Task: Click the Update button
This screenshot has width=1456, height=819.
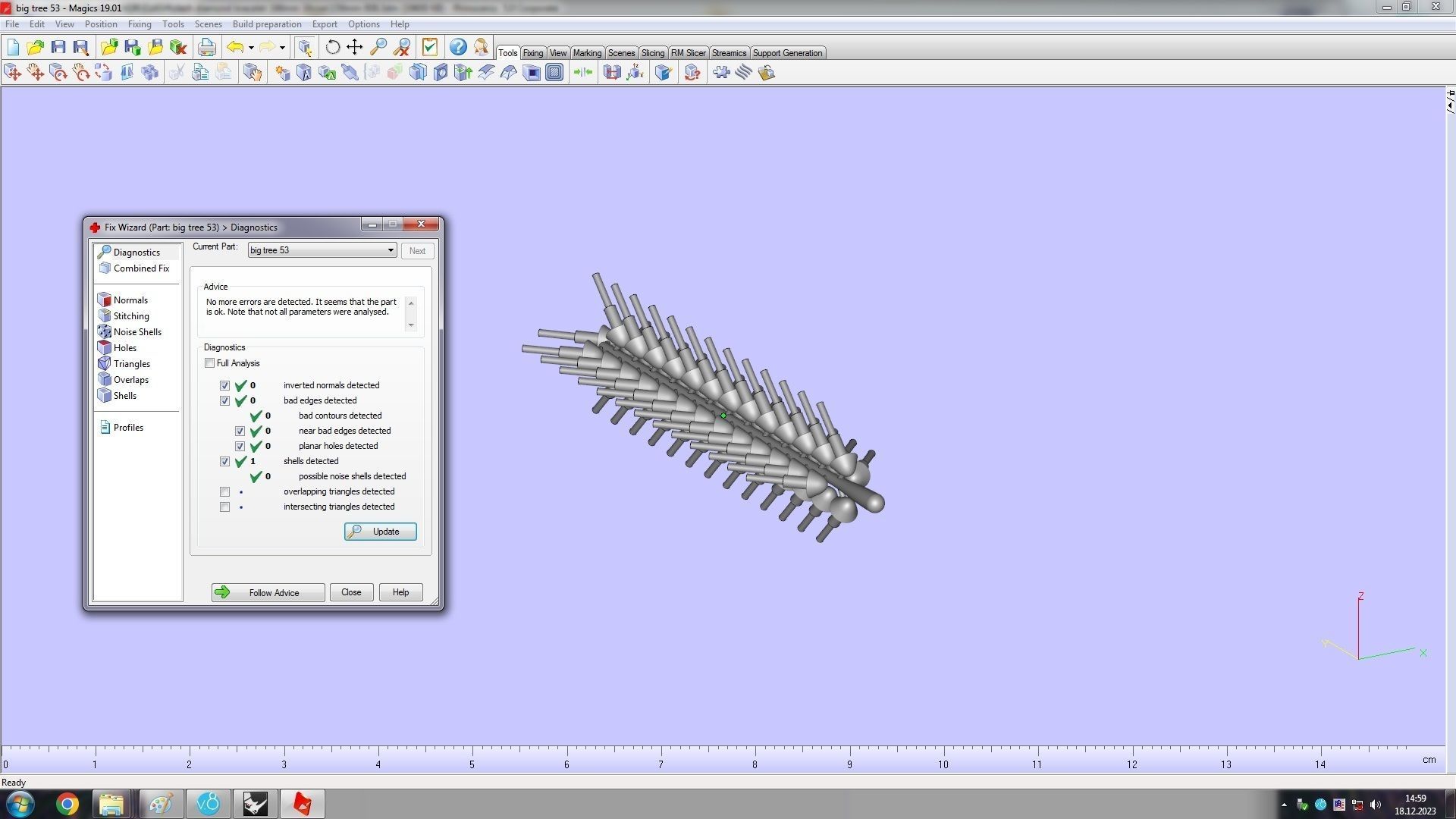Action: (x=380, y=532)
